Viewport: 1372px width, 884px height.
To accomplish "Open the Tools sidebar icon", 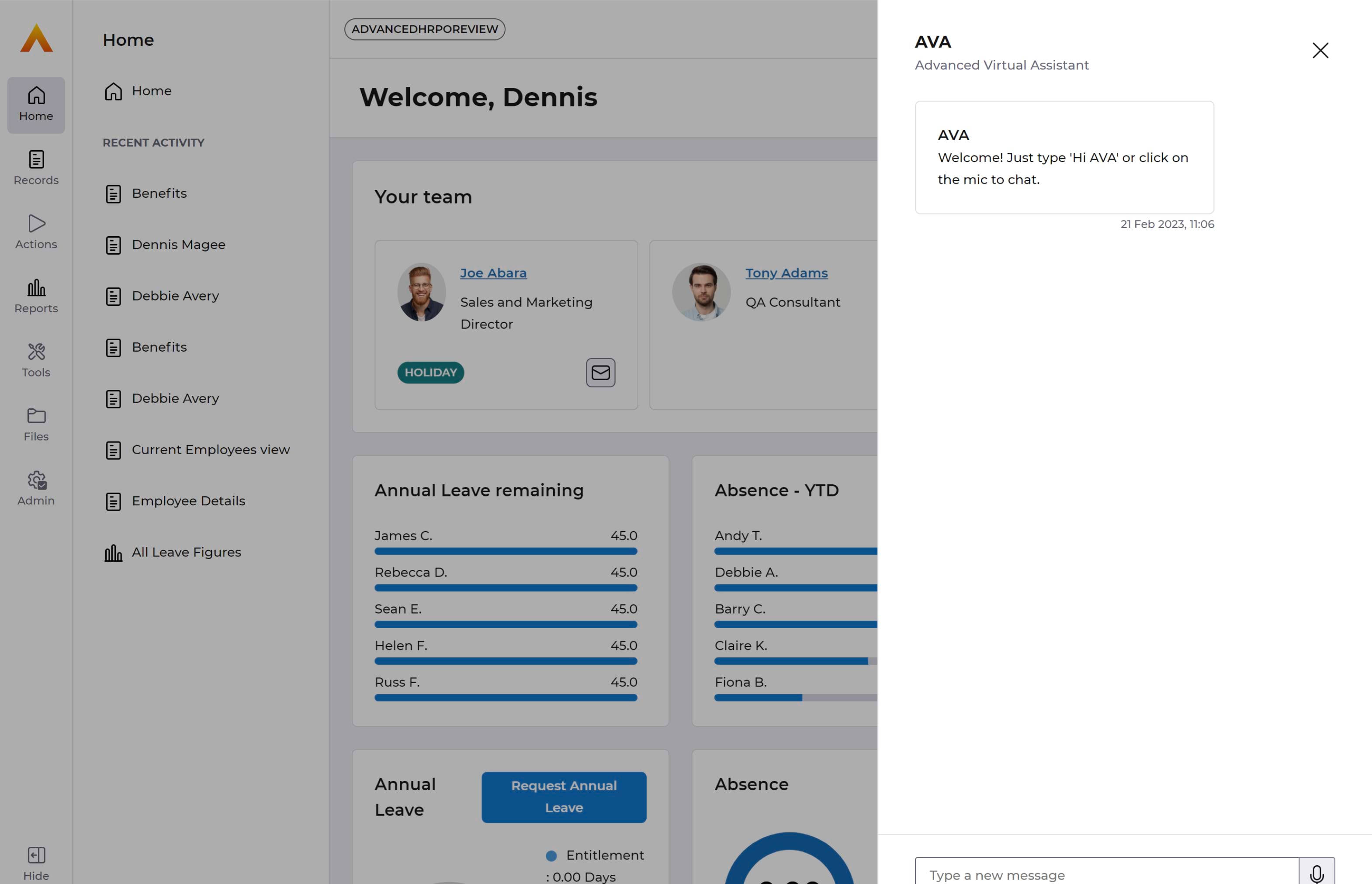I will tap(36, 360).
